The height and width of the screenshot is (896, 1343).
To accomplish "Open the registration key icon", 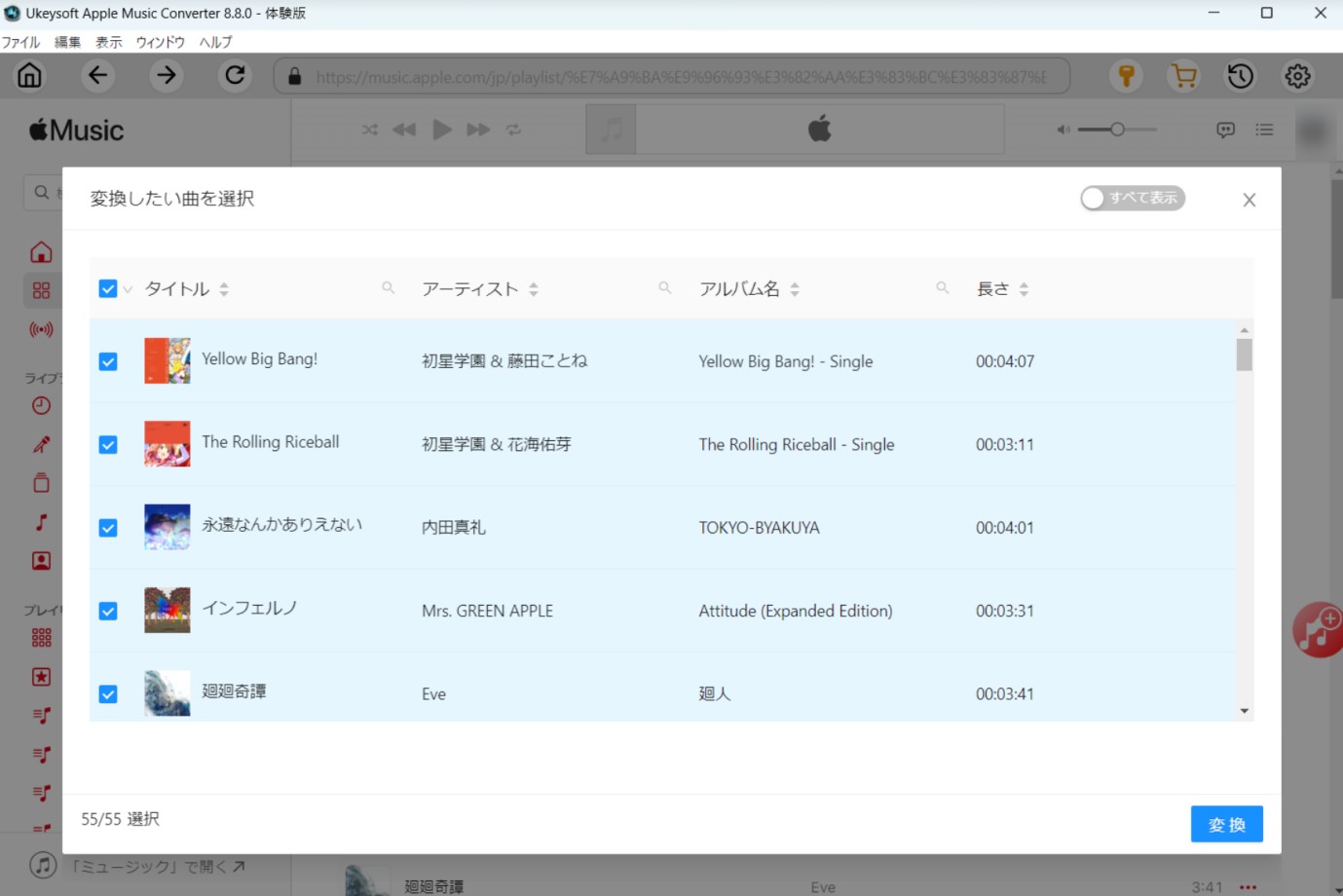I will pyautogui.click(x=1127, y=76).
